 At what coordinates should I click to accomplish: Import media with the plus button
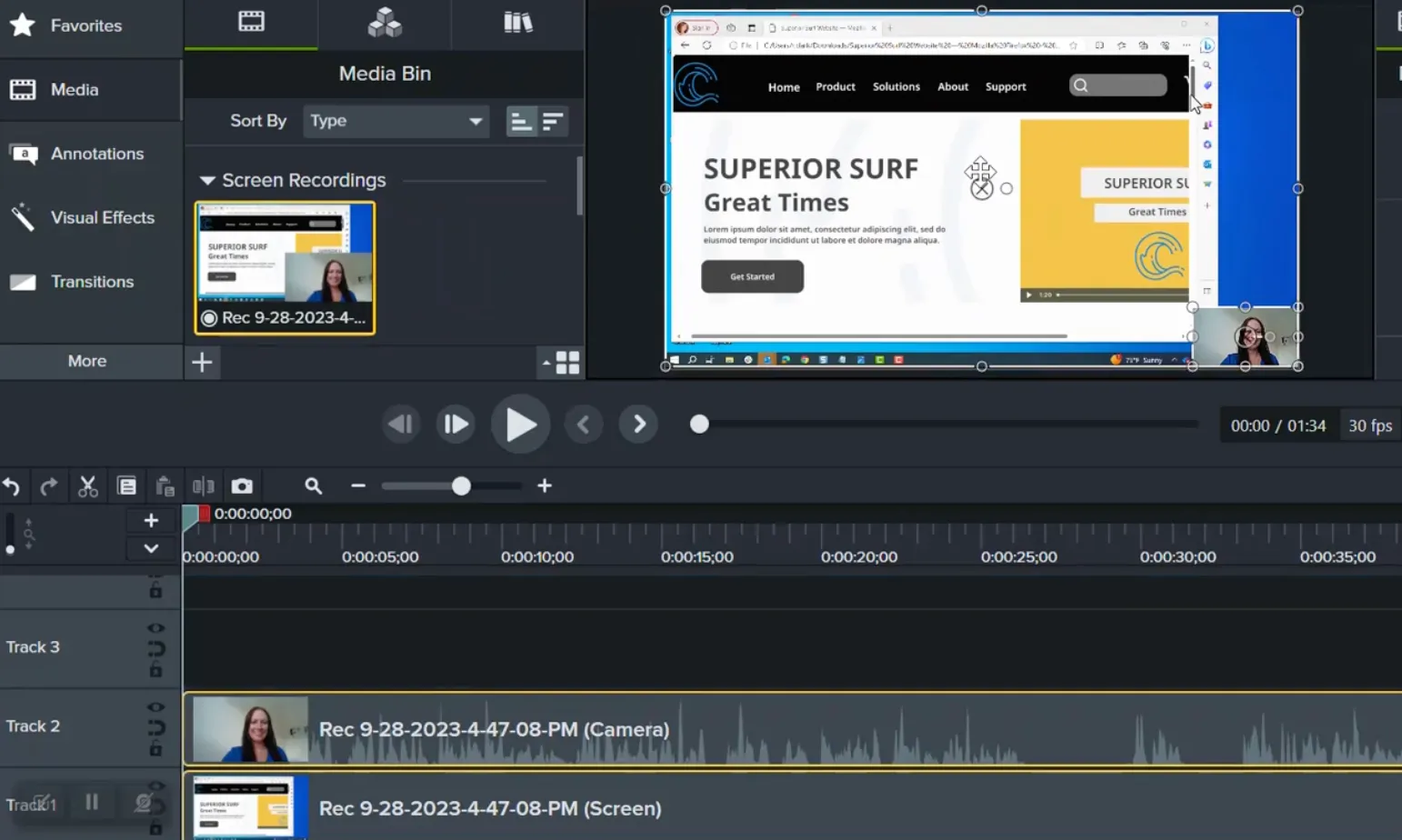coord(202,362)
